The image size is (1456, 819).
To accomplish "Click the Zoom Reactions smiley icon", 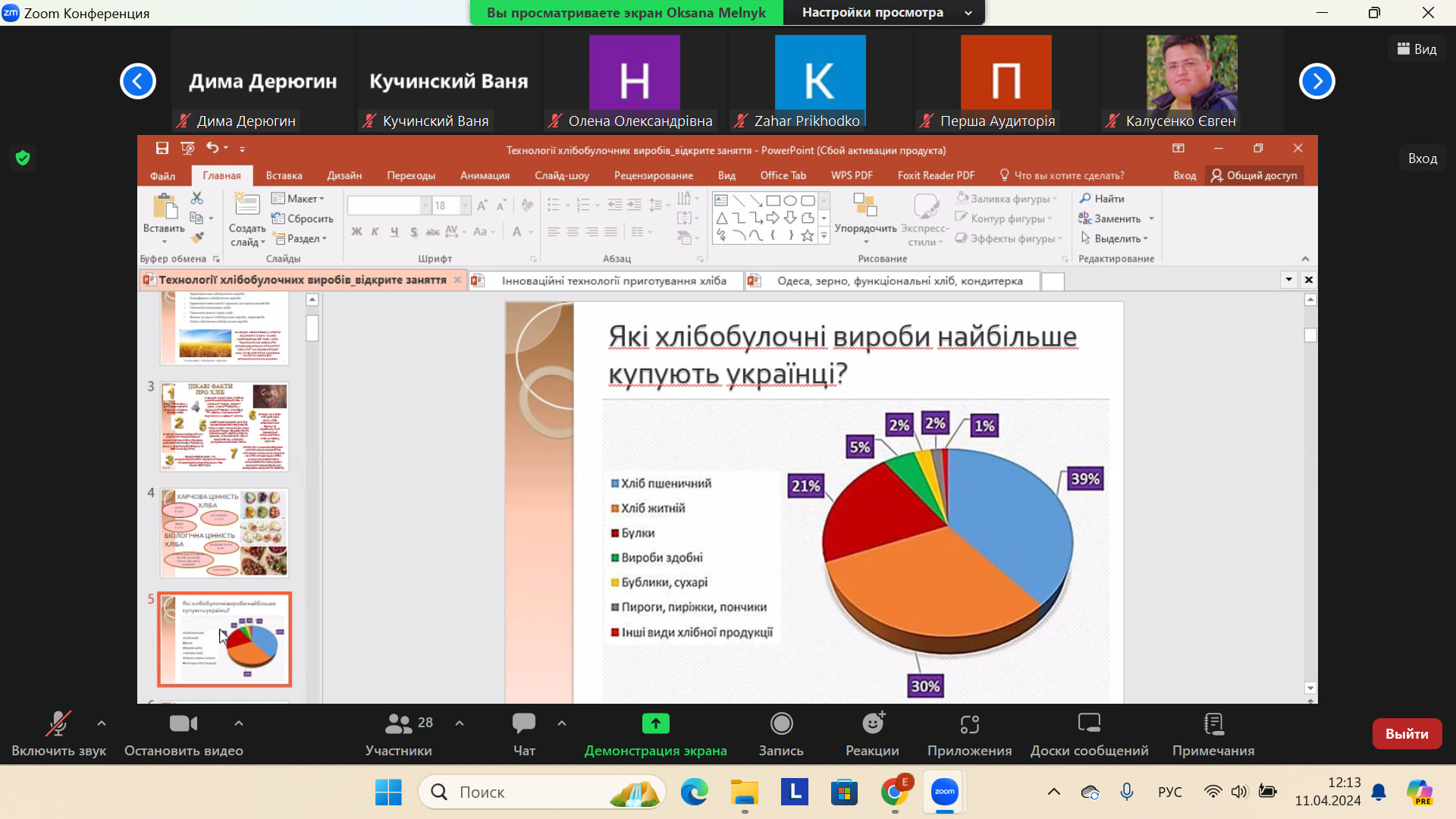I will [x=872, y=724].
